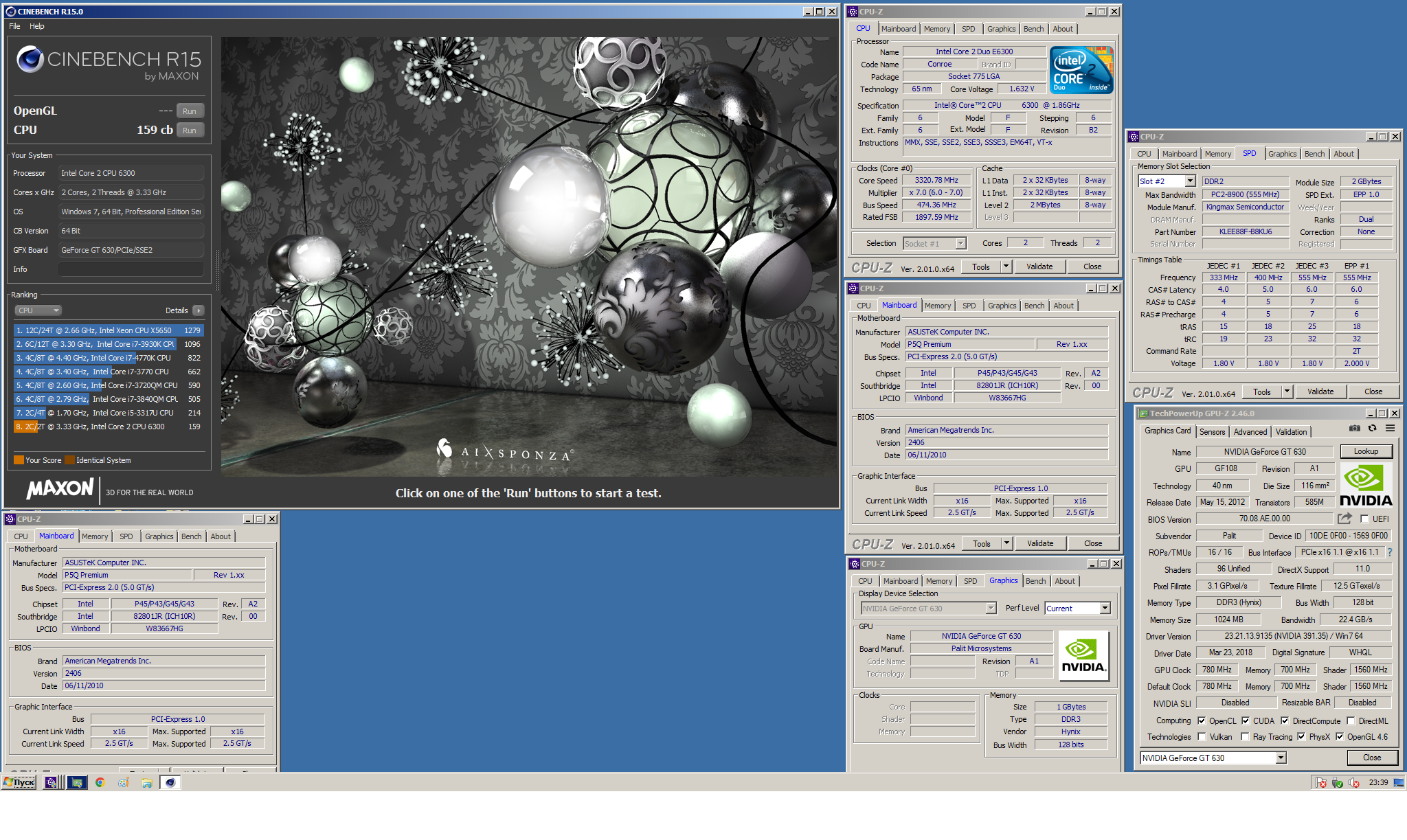1407x840 pixels.
Task: Open the GPU-Z hamburger menu icon
Action: click(1390, 428)
